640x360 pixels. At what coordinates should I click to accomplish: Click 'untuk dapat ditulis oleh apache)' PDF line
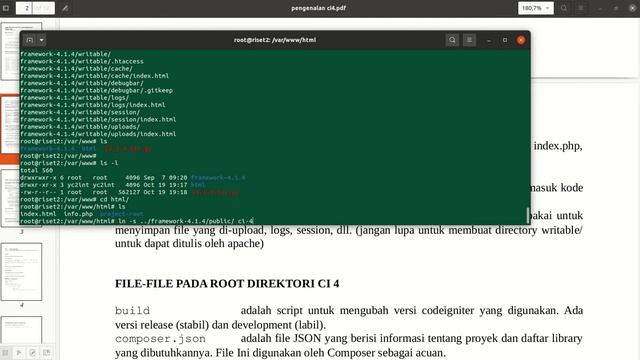189,244
